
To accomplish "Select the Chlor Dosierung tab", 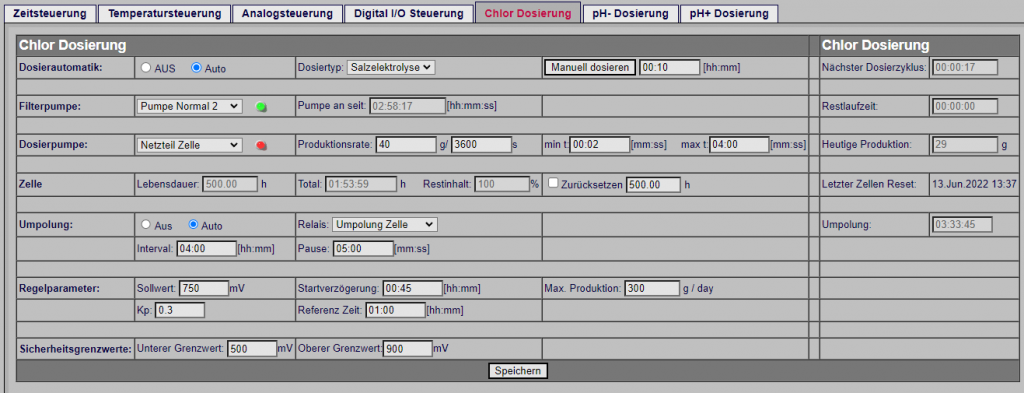I will click(x=528, y=13).
